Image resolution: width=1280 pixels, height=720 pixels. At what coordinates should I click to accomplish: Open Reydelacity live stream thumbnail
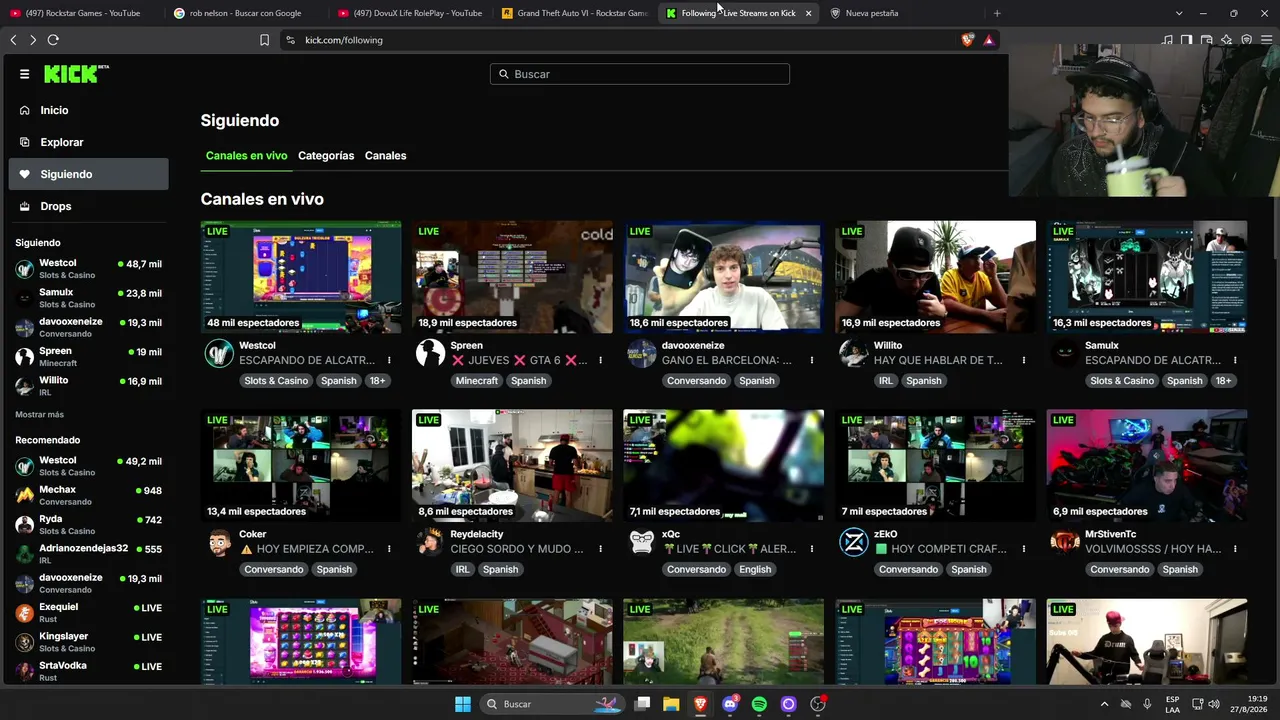coord(512,465)
